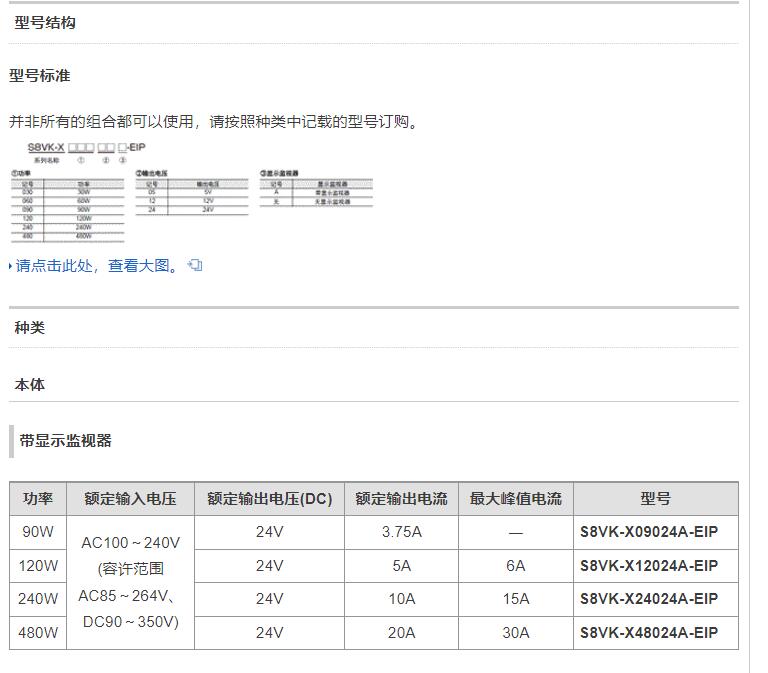Click the '带显示监视器' heading
The image size is (768, 673).
click(x=66, y=441)
